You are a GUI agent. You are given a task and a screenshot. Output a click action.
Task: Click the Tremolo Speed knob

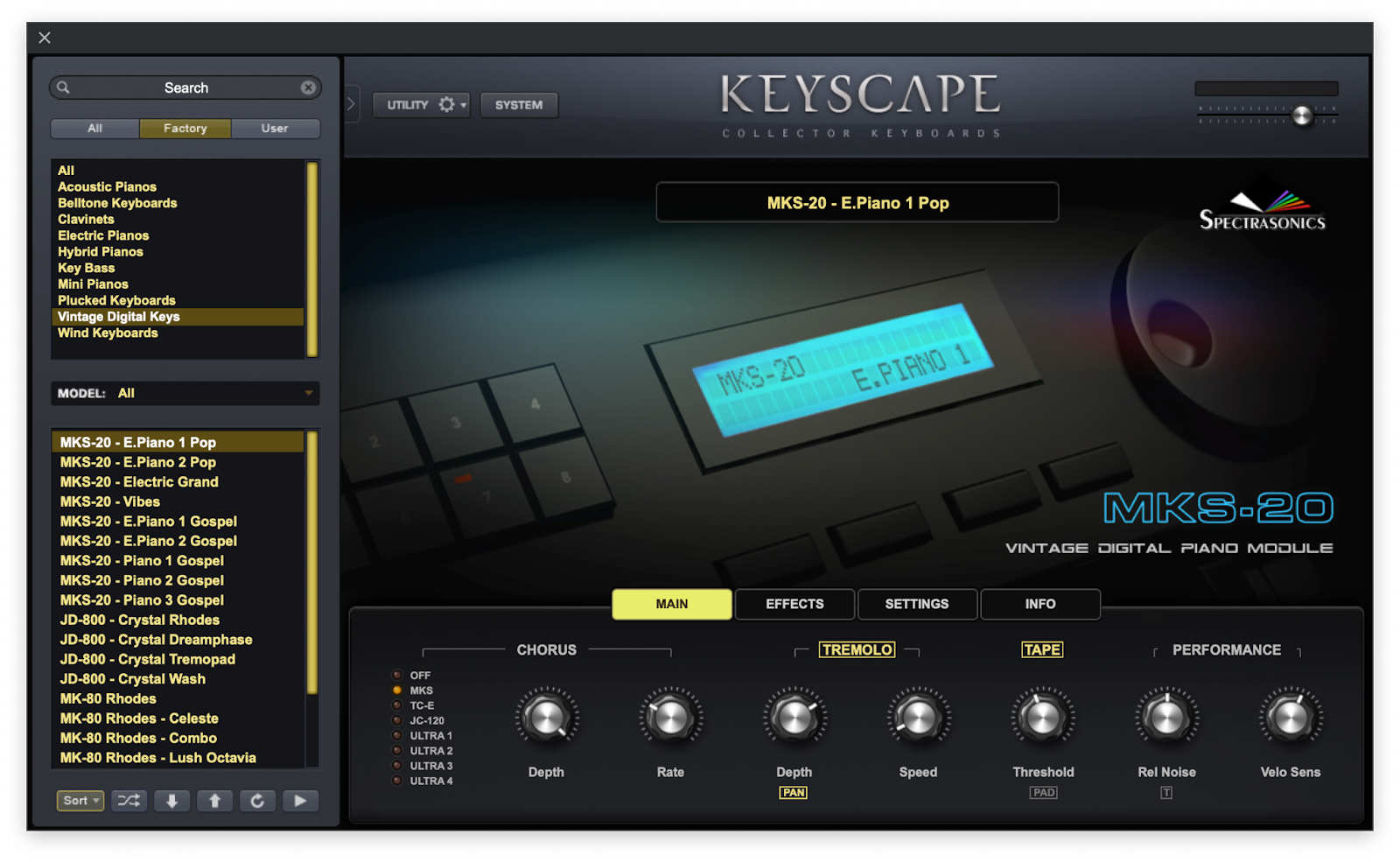point(919,718)
